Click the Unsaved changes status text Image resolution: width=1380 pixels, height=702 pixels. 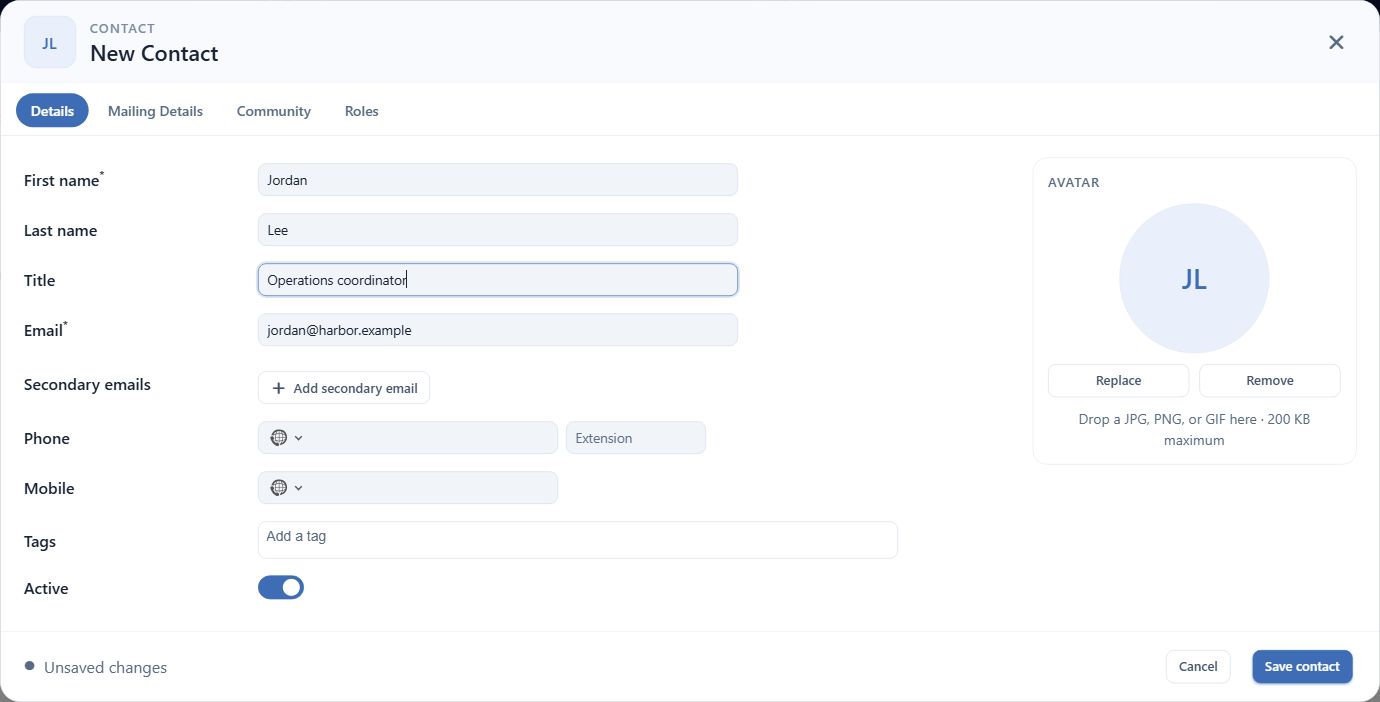(105, 668)
